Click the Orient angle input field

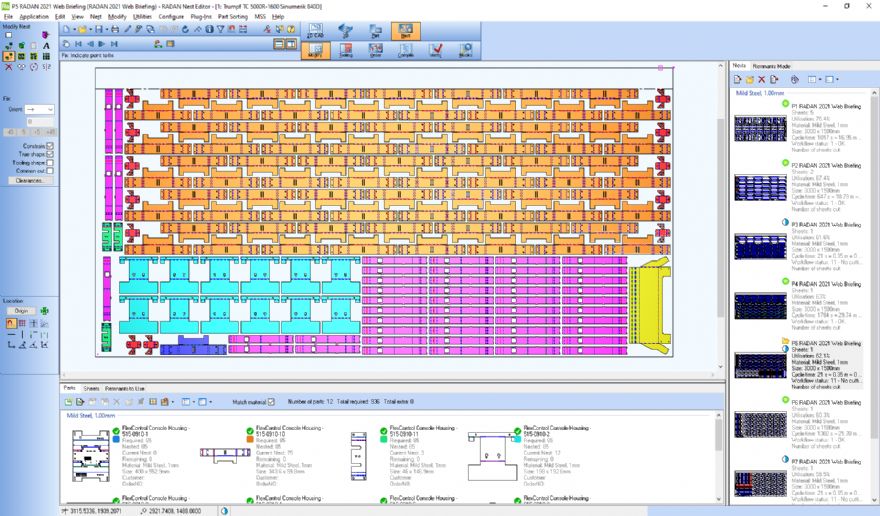[40, 121]
